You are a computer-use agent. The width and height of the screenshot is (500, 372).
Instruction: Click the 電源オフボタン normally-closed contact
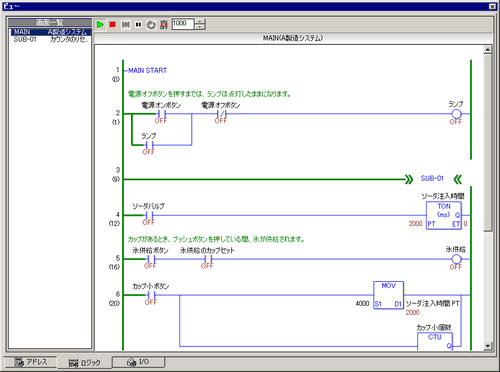coord(221,114)
